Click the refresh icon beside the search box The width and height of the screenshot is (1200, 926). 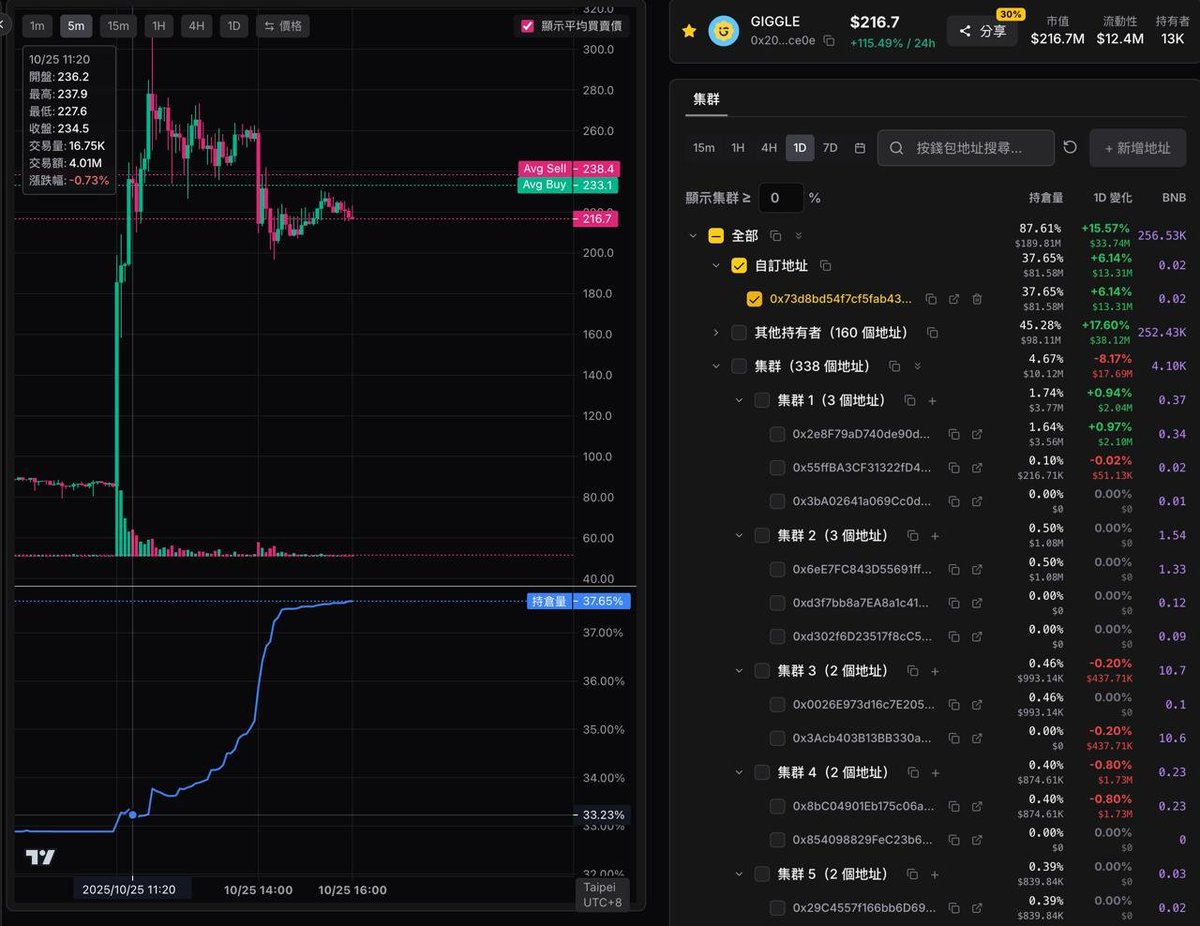pyautogui.click(x=1070, y=148)
